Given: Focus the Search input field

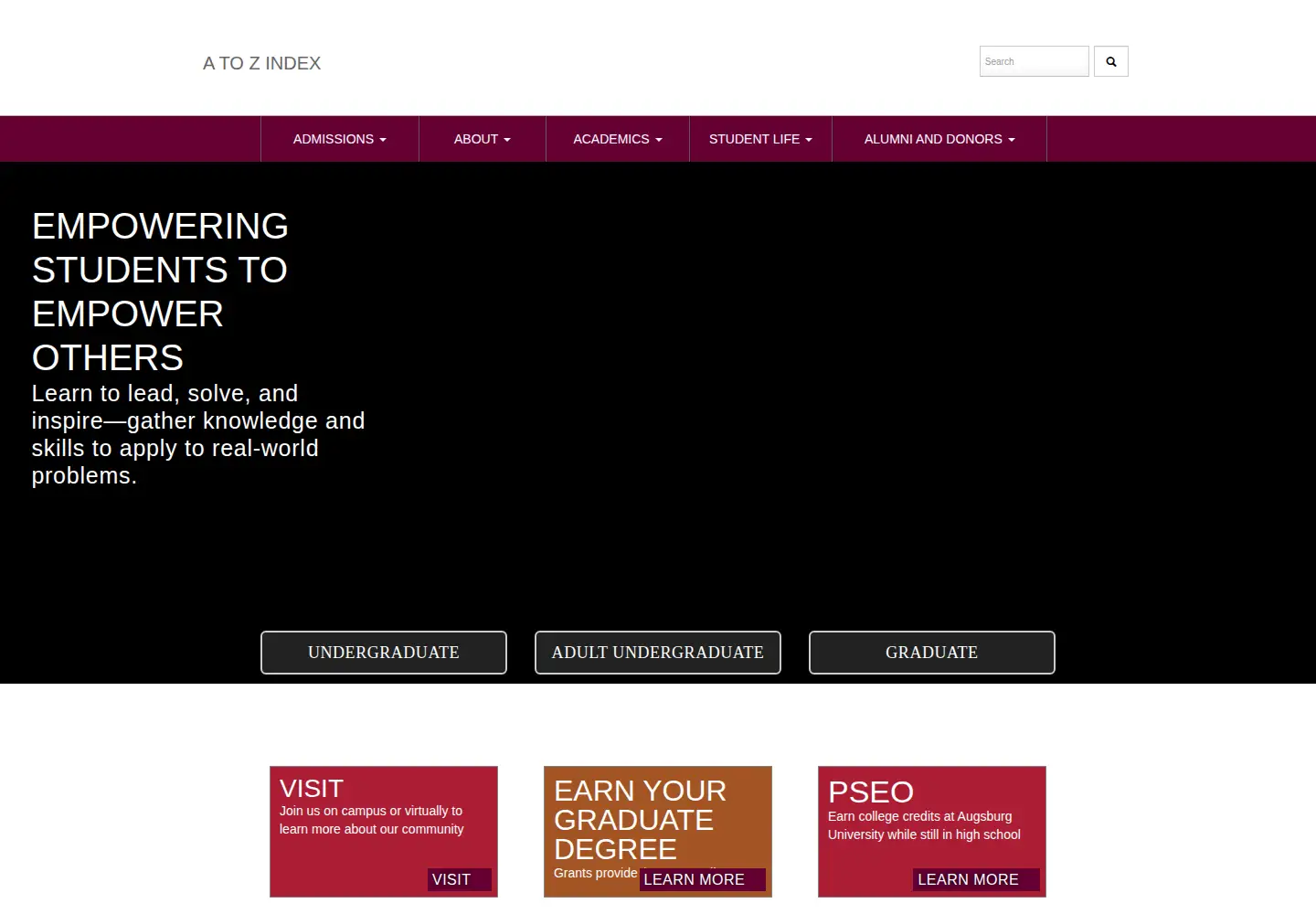Looking at the screenshot, I should click(1035, 61).
